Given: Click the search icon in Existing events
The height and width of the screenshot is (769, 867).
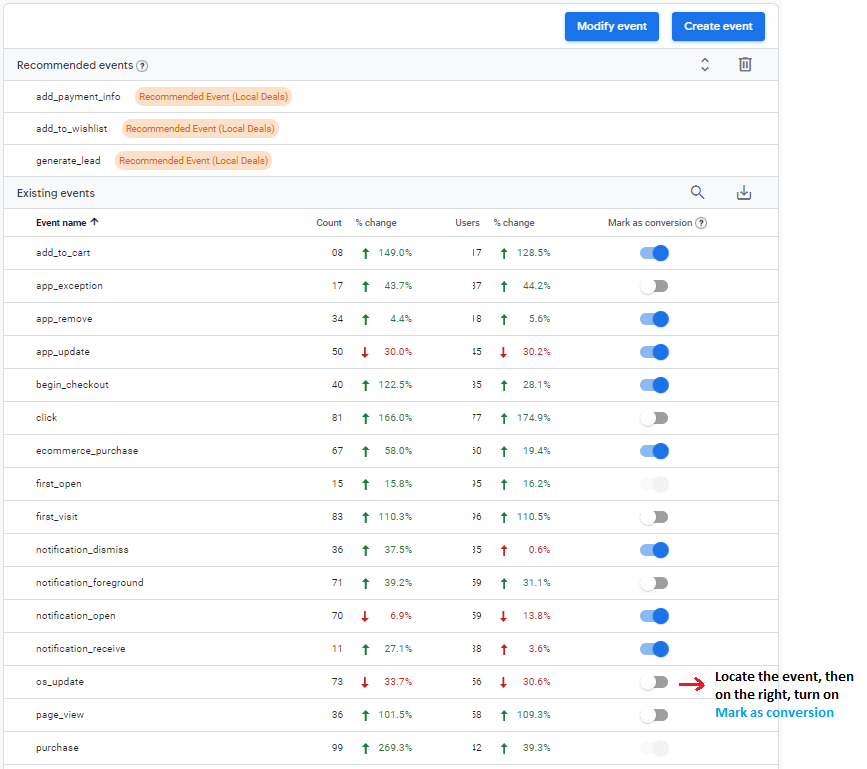Looking at the screenshot, I should pos(697,193).
